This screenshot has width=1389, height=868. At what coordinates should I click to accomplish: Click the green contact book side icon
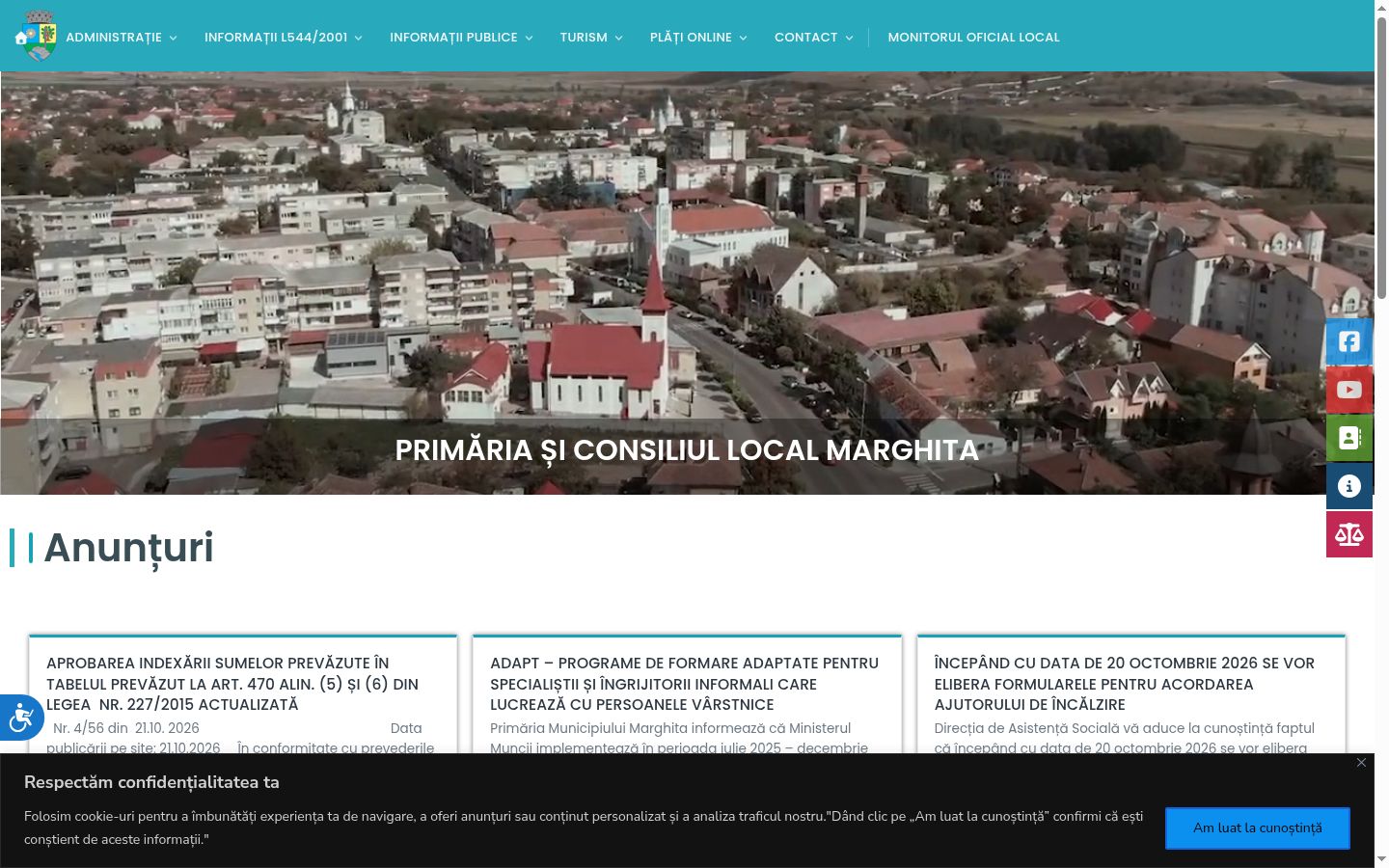coord(1349,438)
